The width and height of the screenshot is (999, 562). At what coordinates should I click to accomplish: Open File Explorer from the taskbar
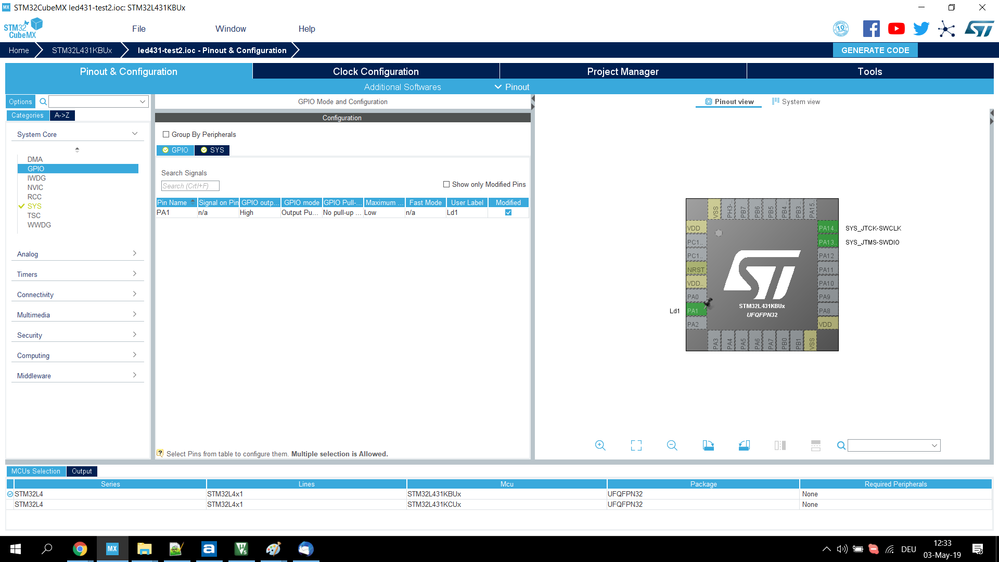point(144,549)
